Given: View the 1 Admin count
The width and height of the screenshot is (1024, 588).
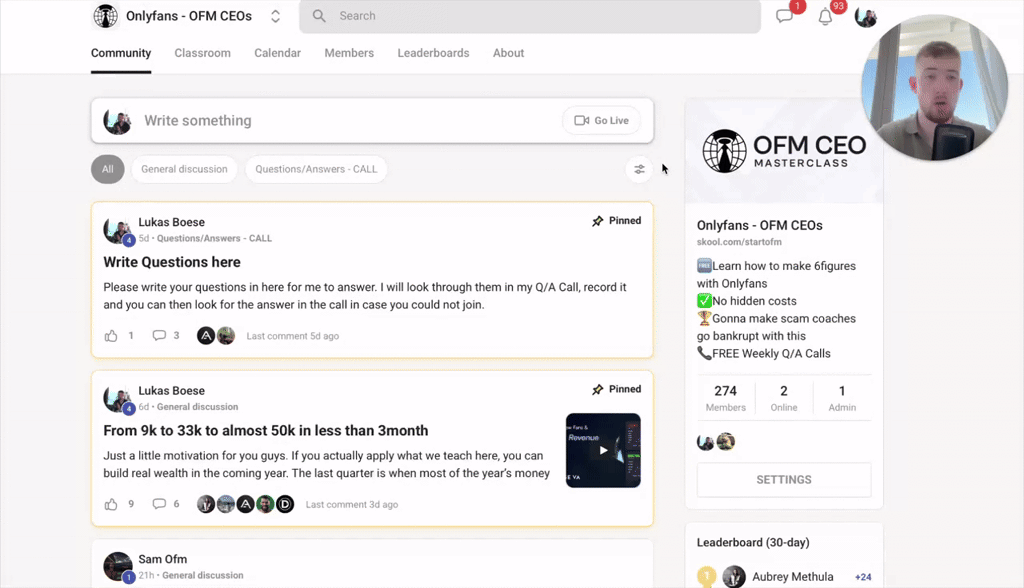Looking at the screenshot, I should tap(842, 398).
